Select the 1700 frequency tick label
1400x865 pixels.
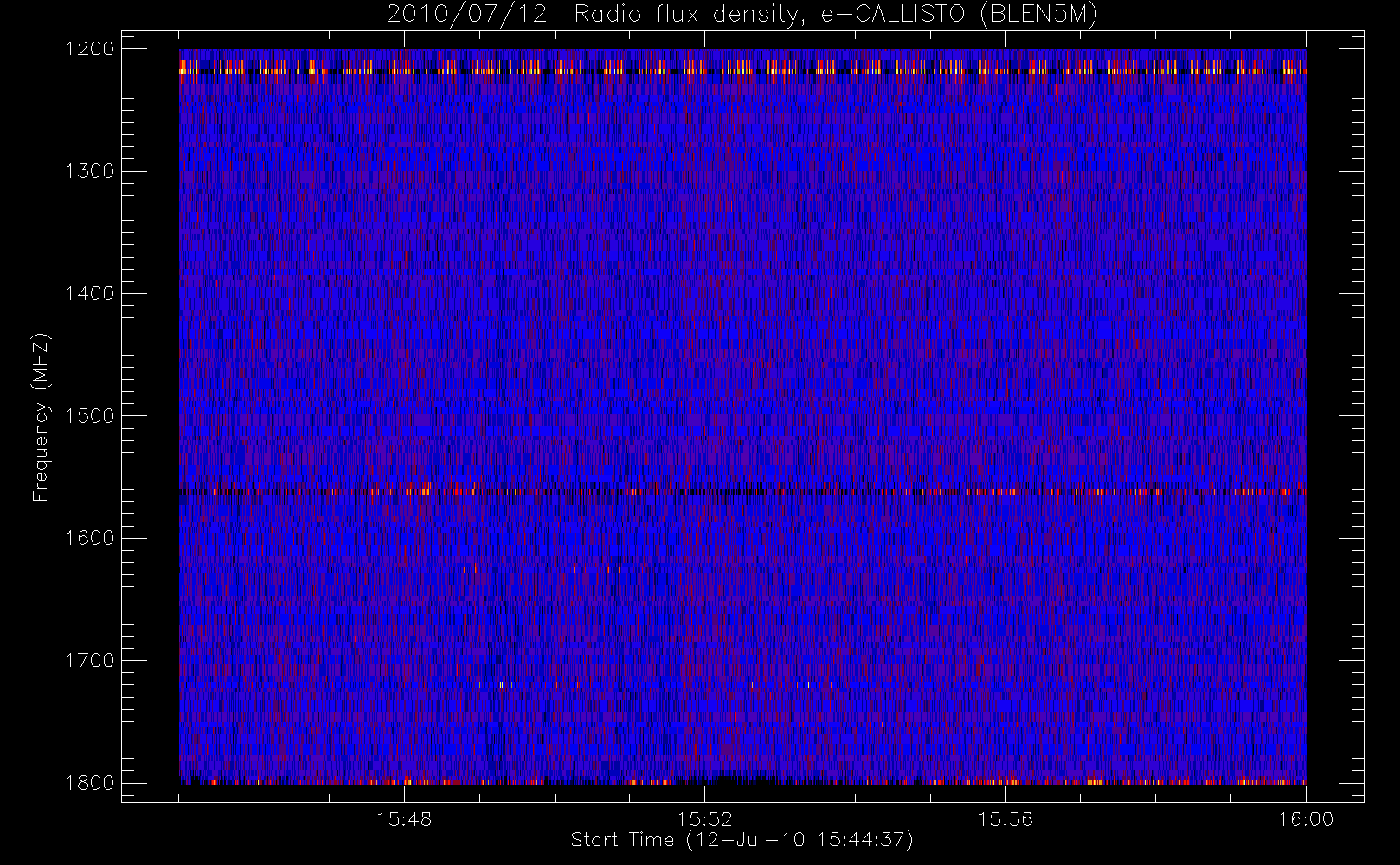90,661
